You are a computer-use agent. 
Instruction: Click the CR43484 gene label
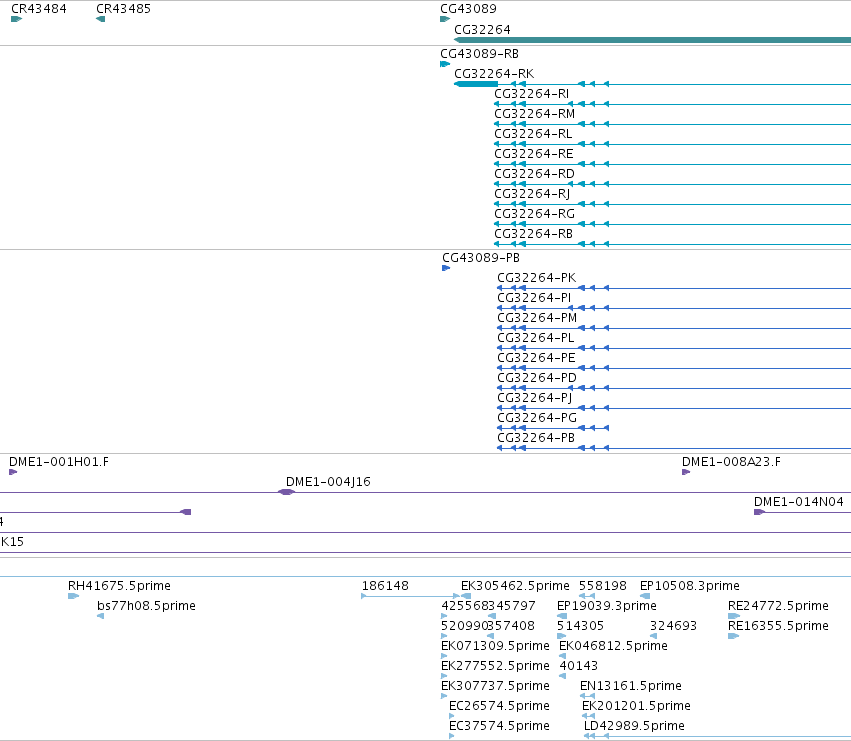[x=39, y=9]
